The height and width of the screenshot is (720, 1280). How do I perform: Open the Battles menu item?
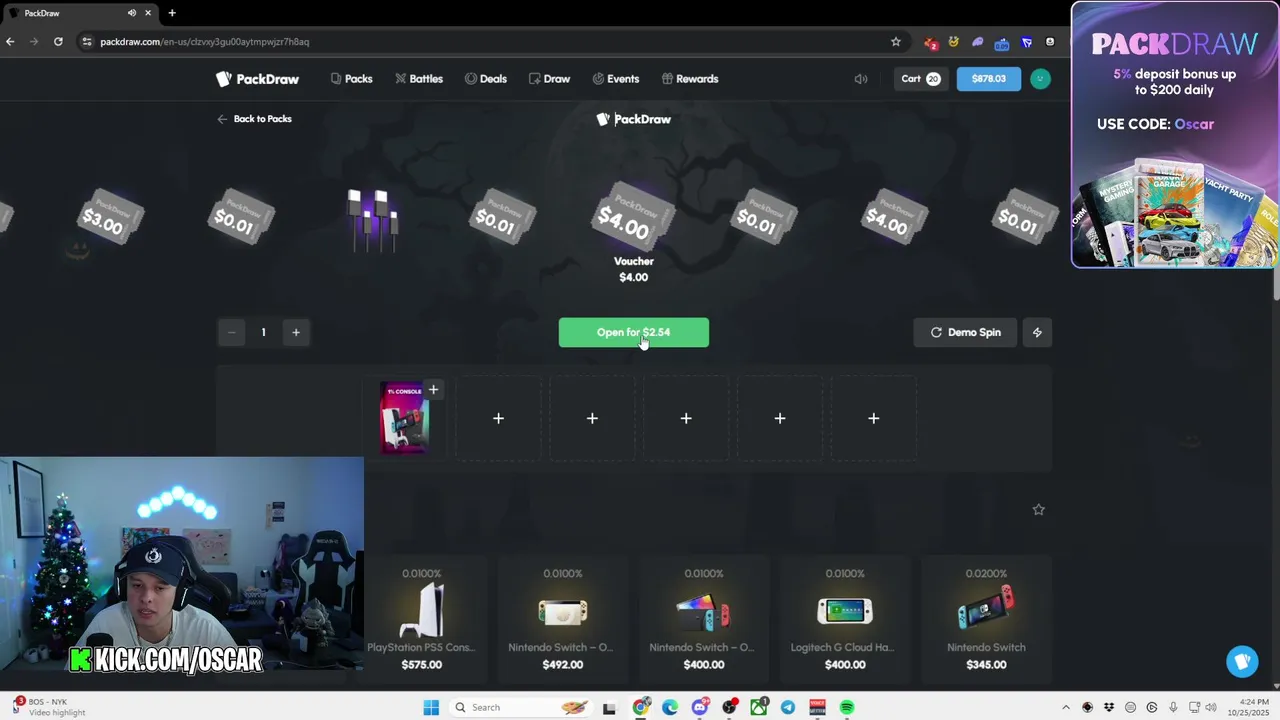(x=418, y=79)
